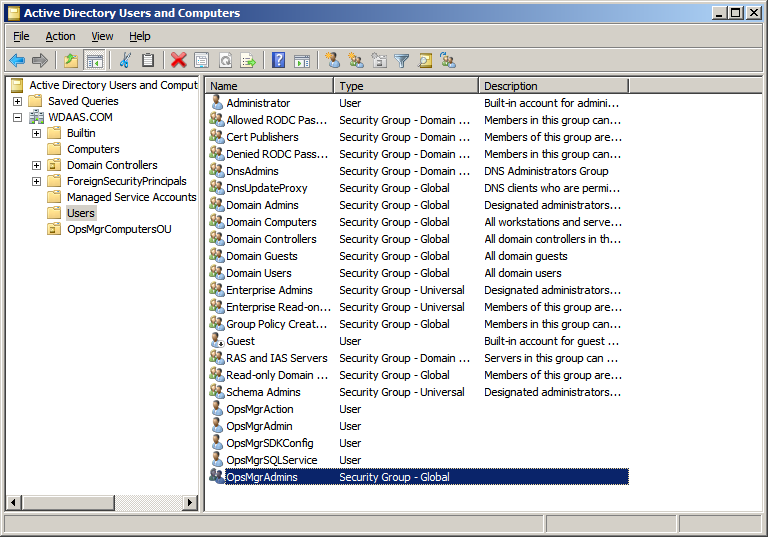Click the Forward arrow toolbar icon
The height and width of the screenshot is (537, 768).
click(x=40, y=61)
